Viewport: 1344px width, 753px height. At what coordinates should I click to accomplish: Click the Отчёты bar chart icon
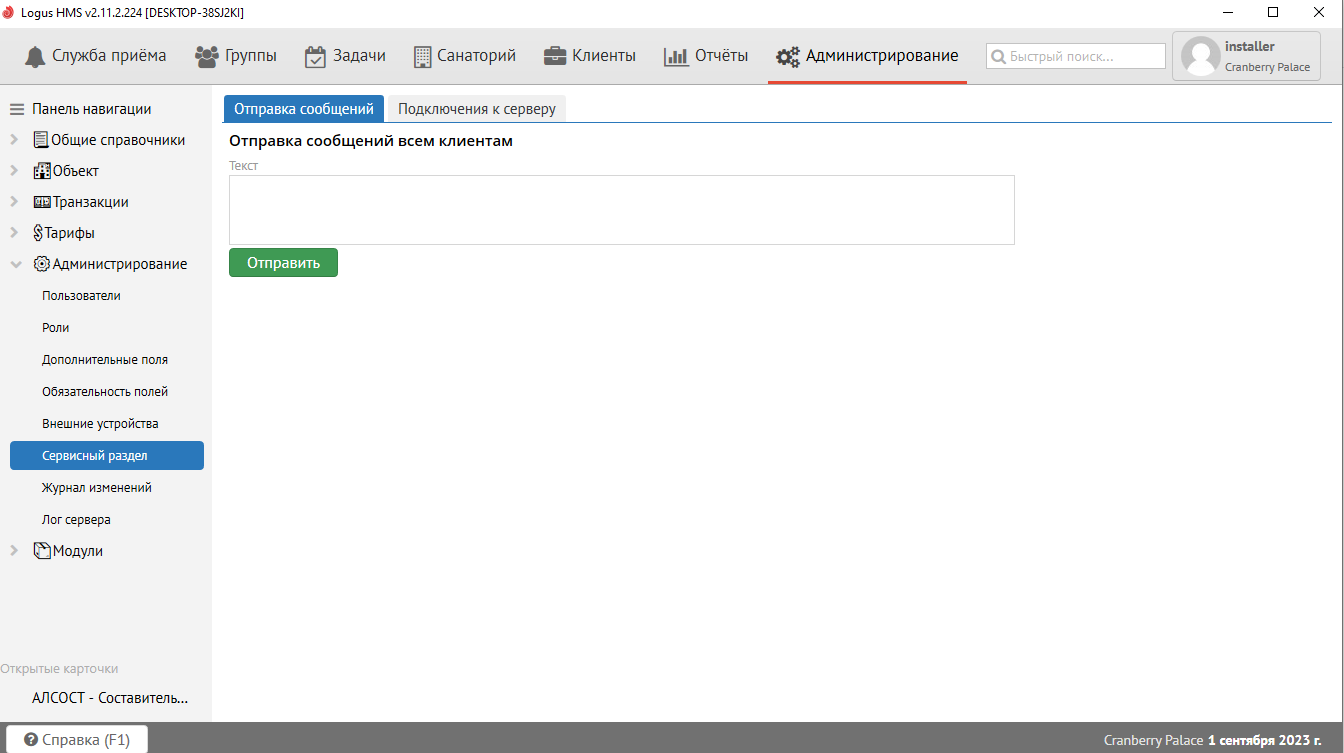676,56
